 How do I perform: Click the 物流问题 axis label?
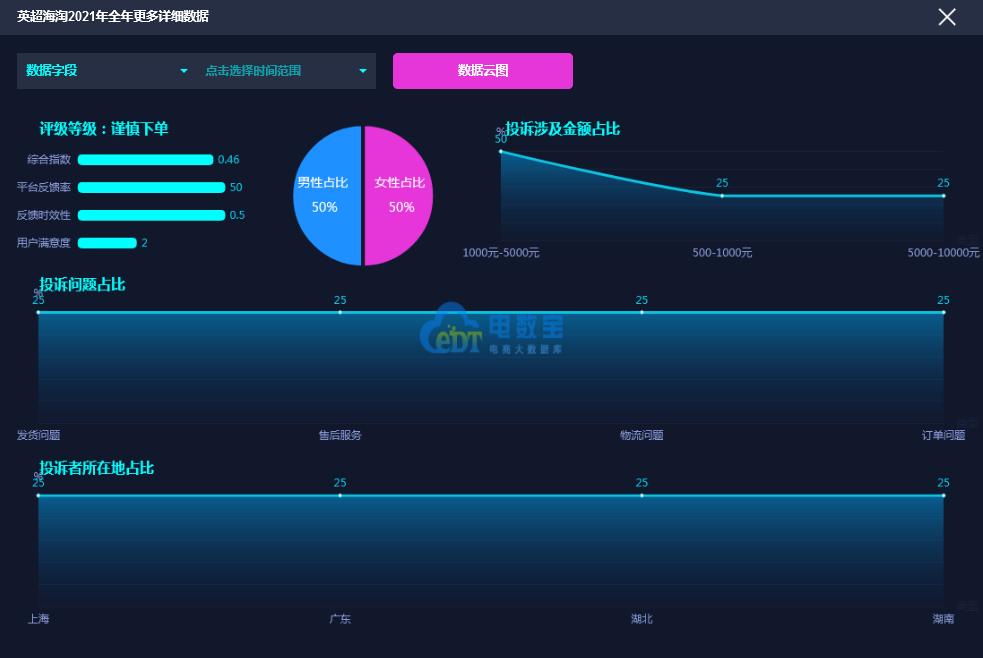[641, 435]
